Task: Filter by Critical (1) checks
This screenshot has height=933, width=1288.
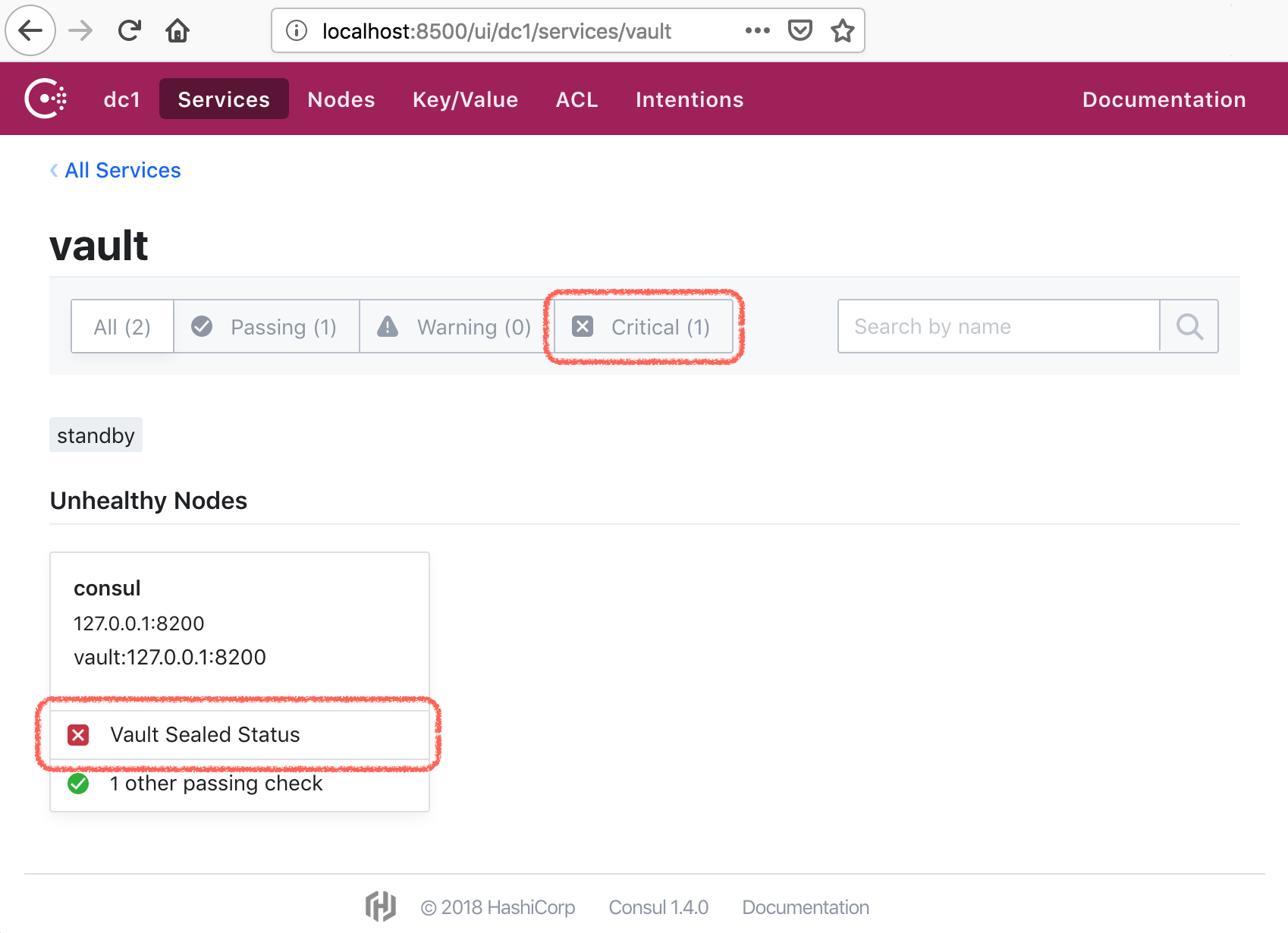Action: pos(643,326)
